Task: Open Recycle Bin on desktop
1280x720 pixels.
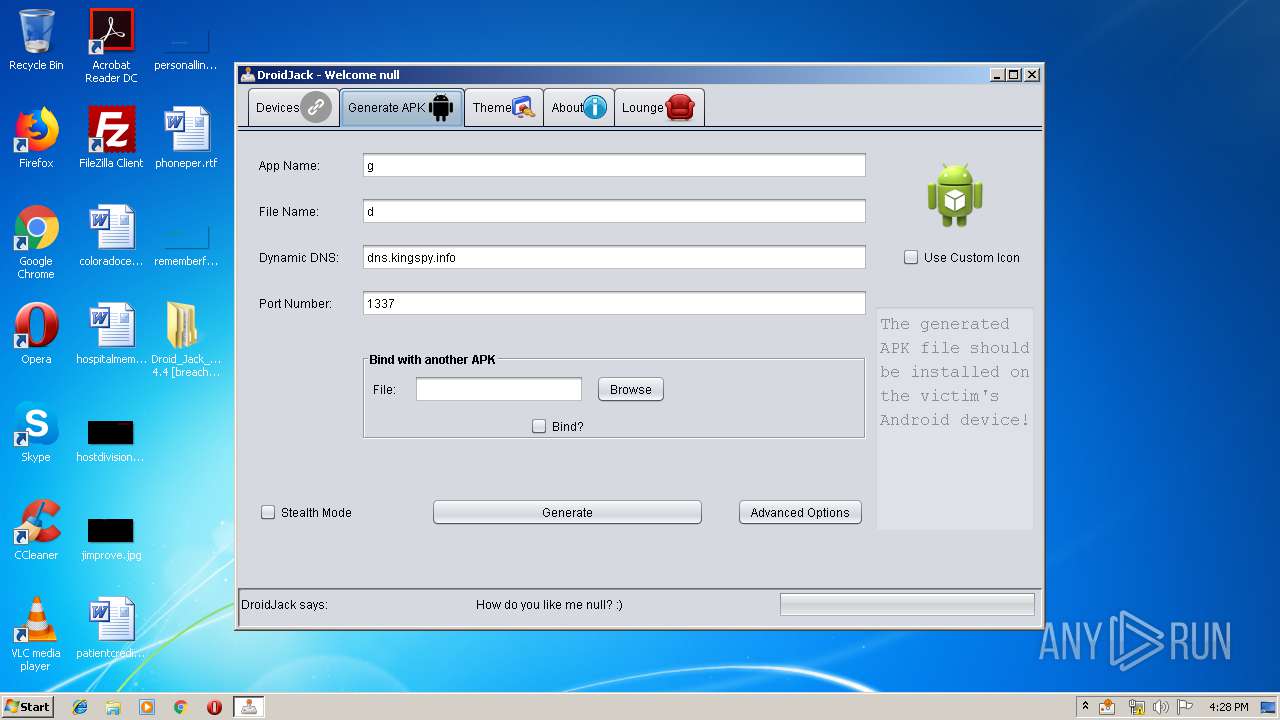Action: pos(36,40)
